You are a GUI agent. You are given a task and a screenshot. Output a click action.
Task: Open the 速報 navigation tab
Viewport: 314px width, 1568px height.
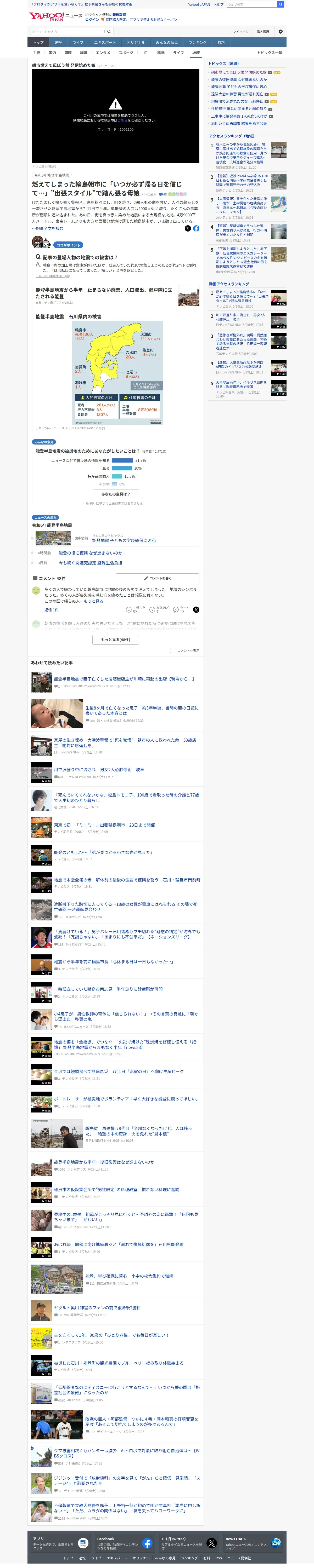tap(58, 43)
